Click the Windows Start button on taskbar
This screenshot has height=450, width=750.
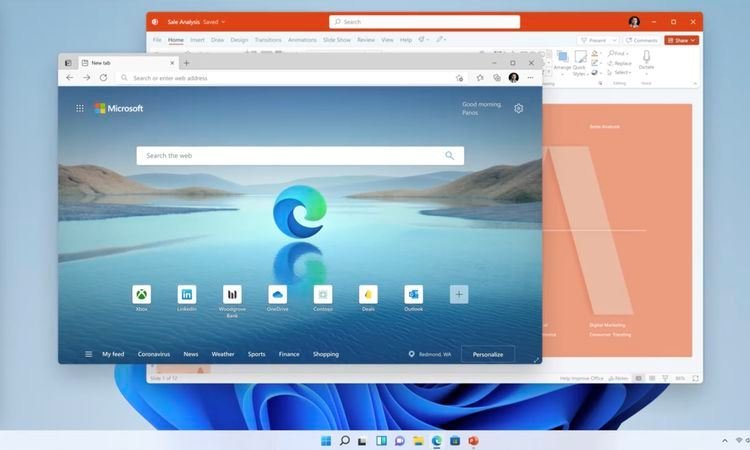[326, 440]
